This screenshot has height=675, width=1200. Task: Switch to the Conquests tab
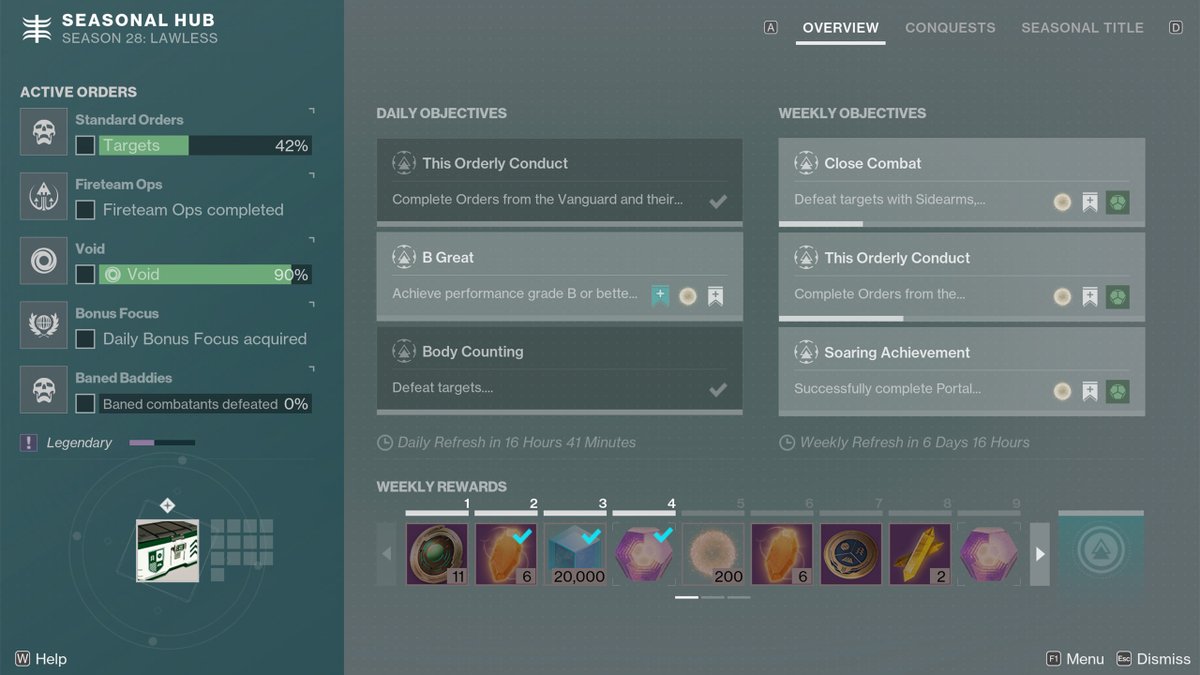[x=950, y=28]
